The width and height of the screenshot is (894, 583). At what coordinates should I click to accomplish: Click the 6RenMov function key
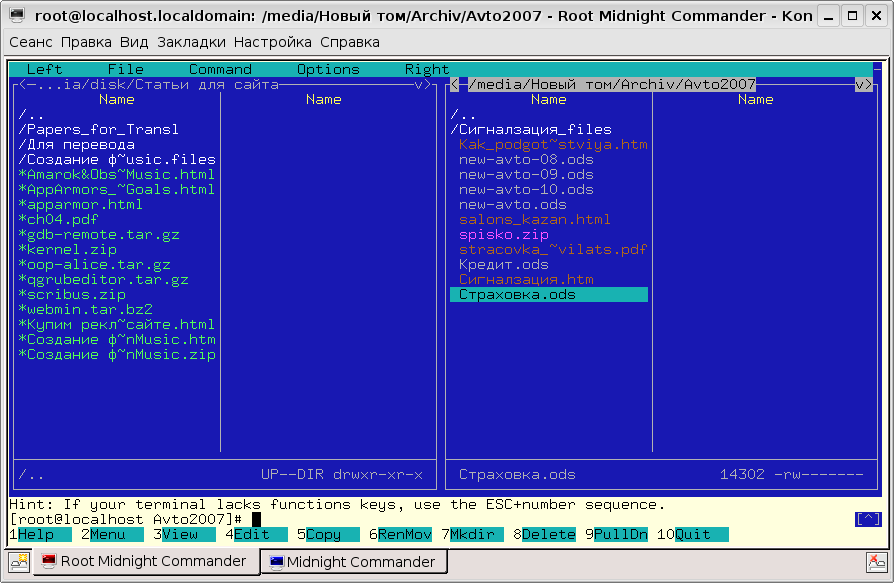pos(400,535)
